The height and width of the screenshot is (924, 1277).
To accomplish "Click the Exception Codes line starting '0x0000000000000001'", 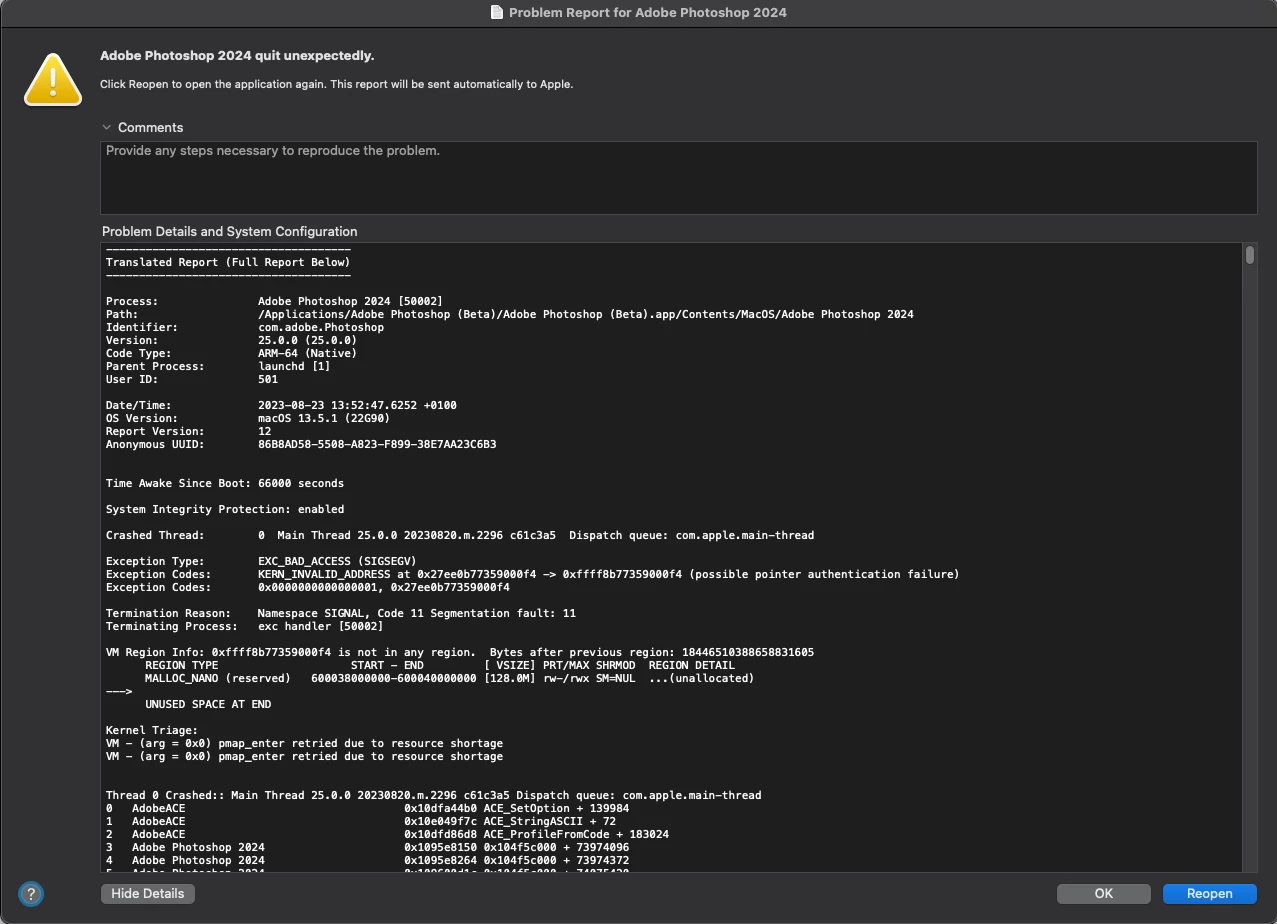I will click(384, 587).
